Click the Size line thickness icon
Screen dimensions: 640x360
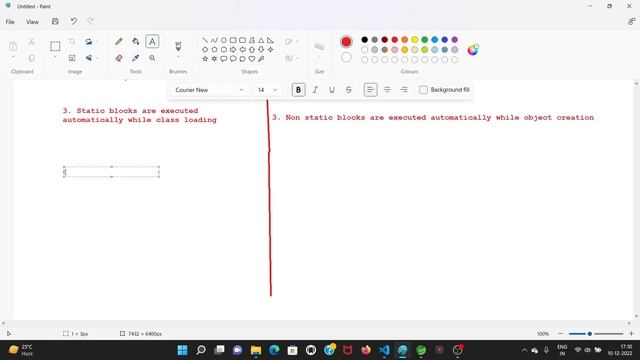point(320,47)
